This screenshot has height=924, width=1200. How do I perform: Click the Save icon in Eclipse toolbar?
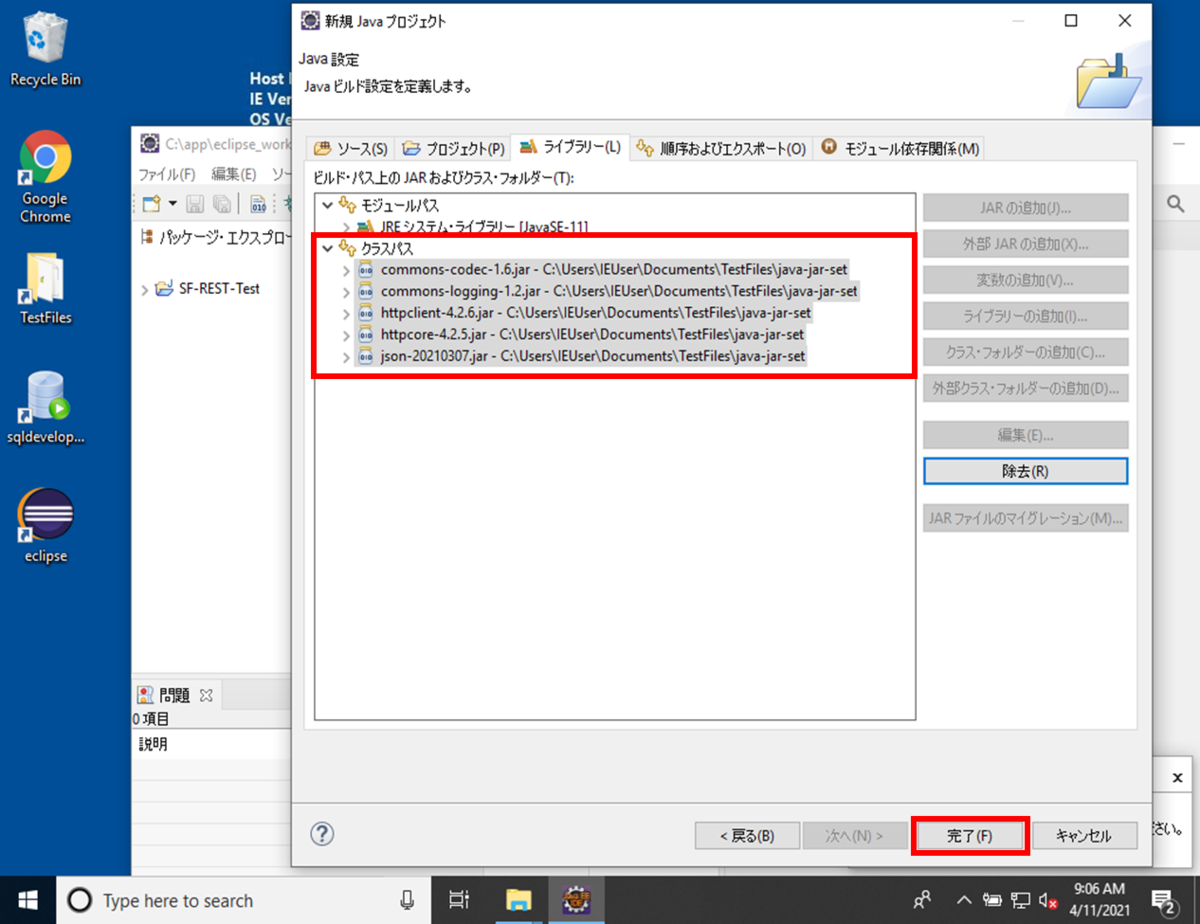tap(196, 205)
